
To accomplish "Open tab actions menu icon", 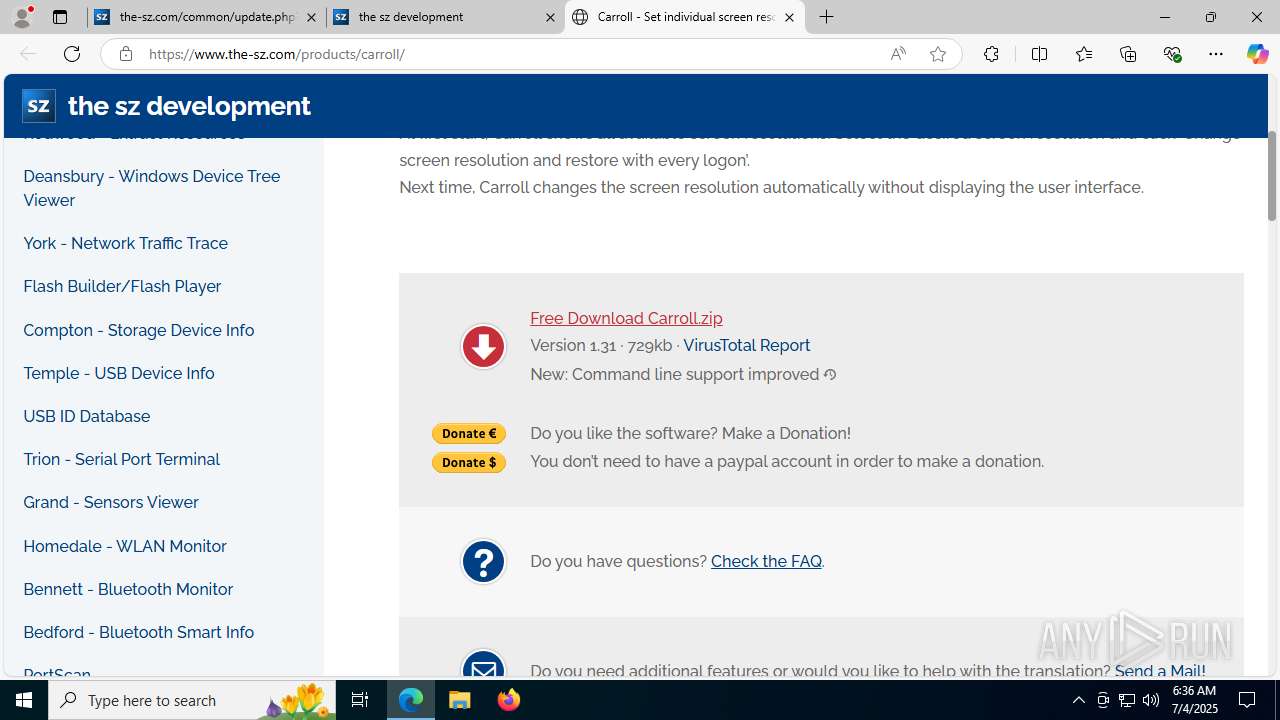I will point(60,17).
